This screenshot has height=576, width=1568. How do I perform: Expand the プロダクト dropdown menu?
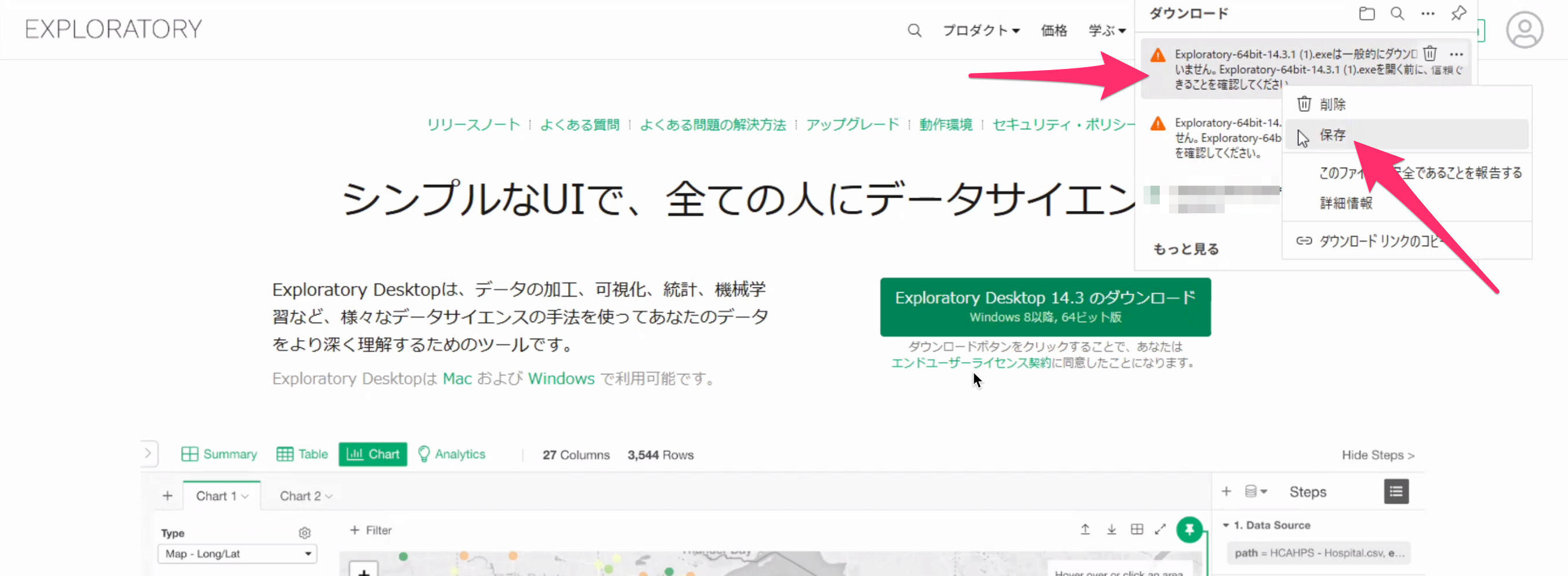pos(981,30)
